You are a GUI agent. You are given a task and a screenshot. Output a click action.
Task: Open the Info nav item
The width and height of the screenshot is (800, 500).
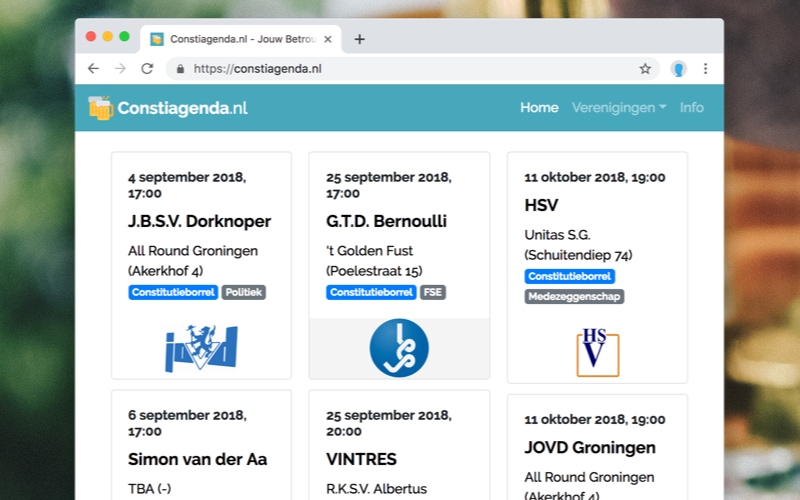(691, 108)
